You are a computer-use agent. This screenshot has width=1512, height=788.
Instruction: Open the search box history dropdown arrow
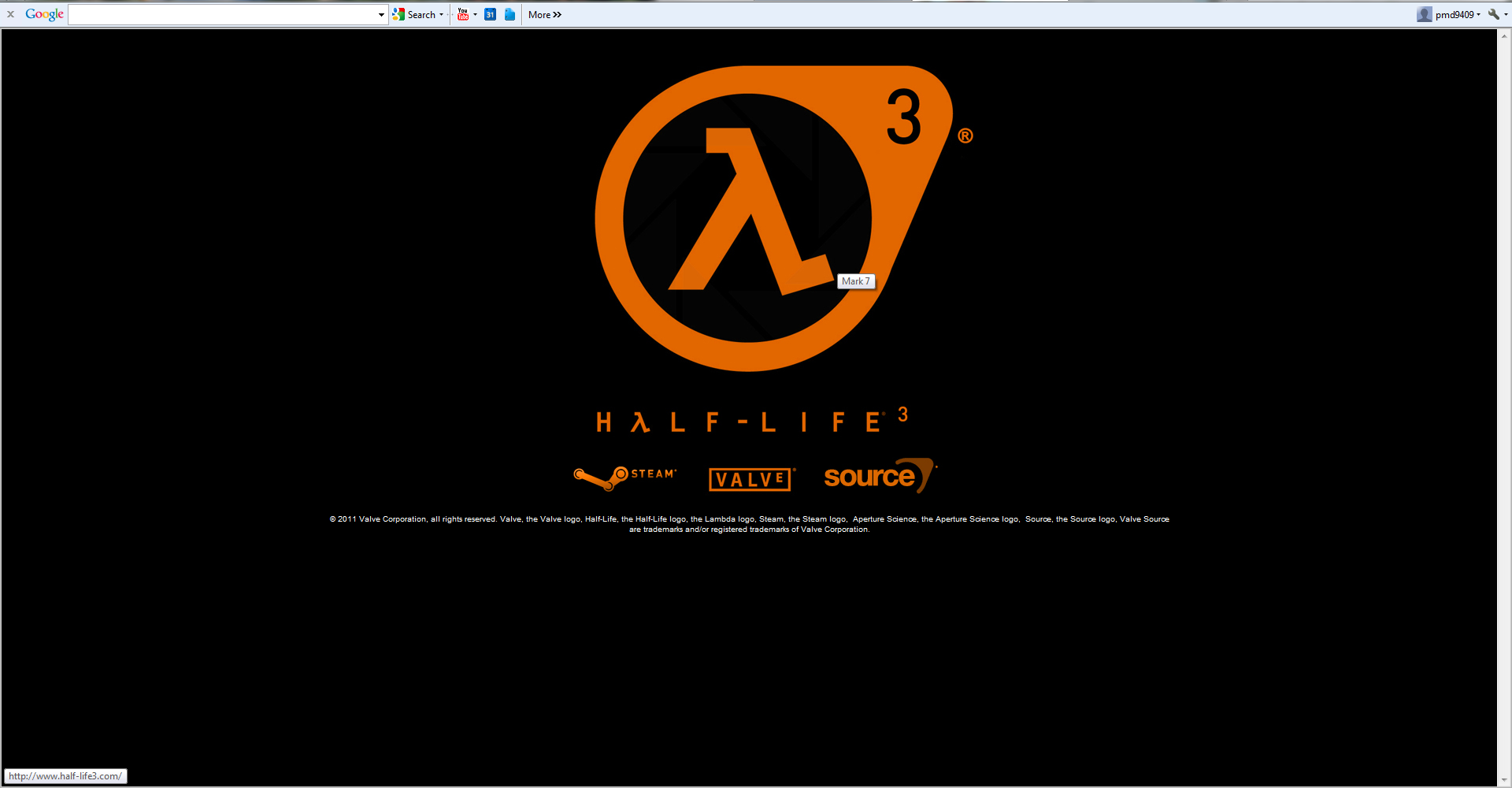pos(381,15)
